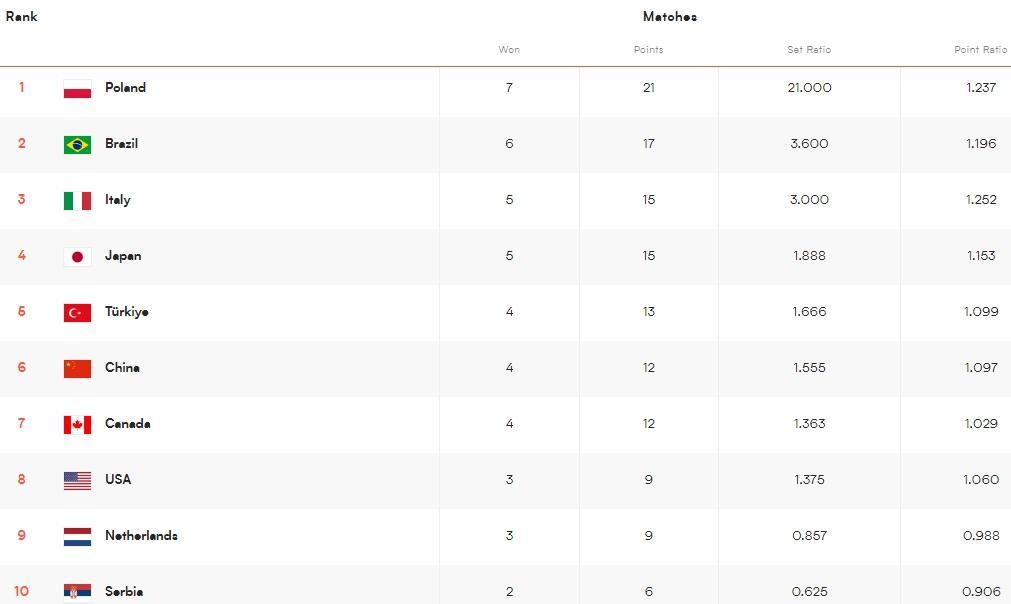Click the USA flag icon
1011x604 pixels.
[x=77, y=481]
